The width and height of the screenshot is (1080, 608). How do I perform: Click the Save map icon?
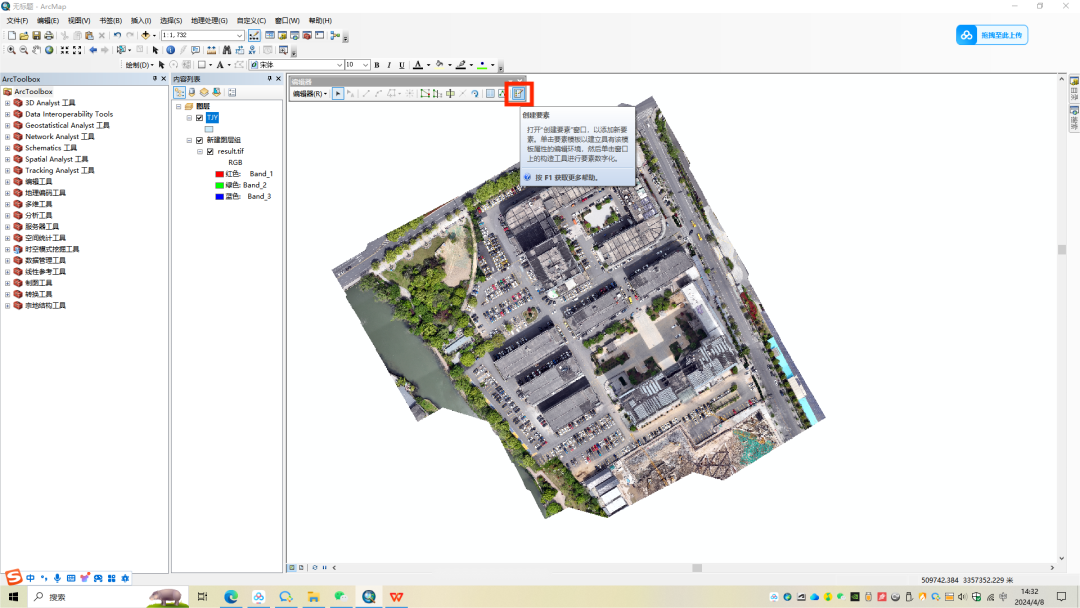[x=37, y=35]
